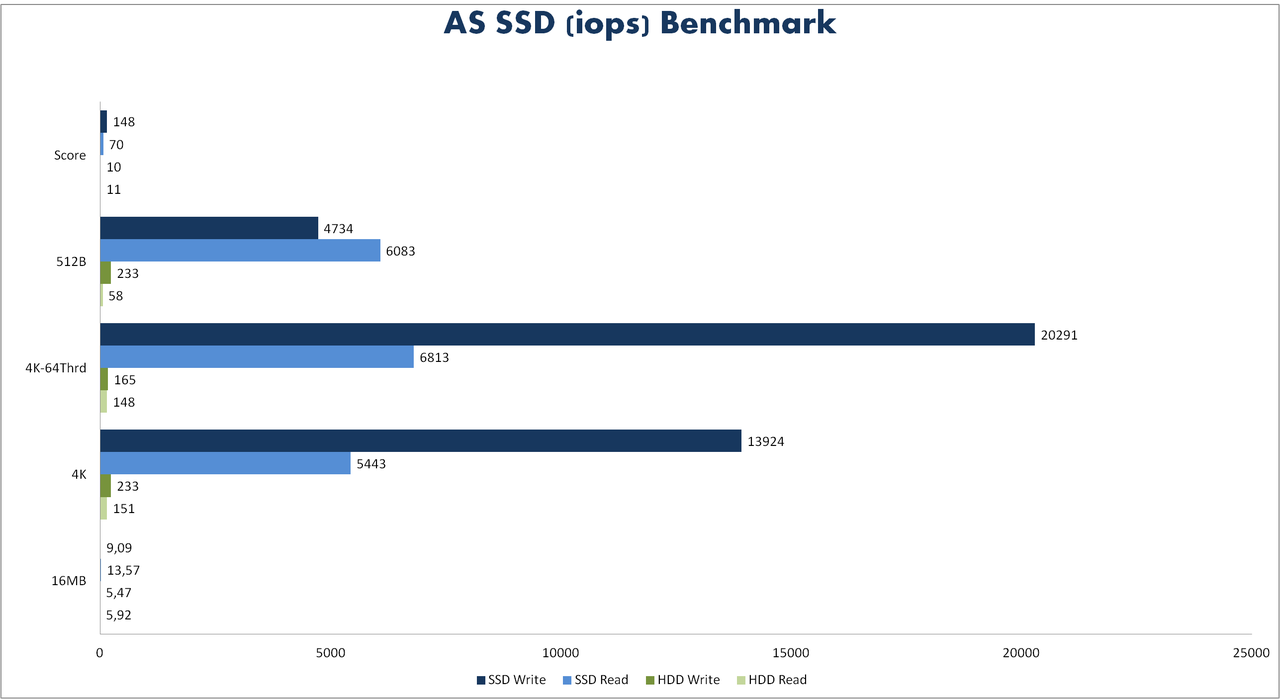Select the 5,92 data label in 16MB
1280x699 pixels.
pos(119,615)
